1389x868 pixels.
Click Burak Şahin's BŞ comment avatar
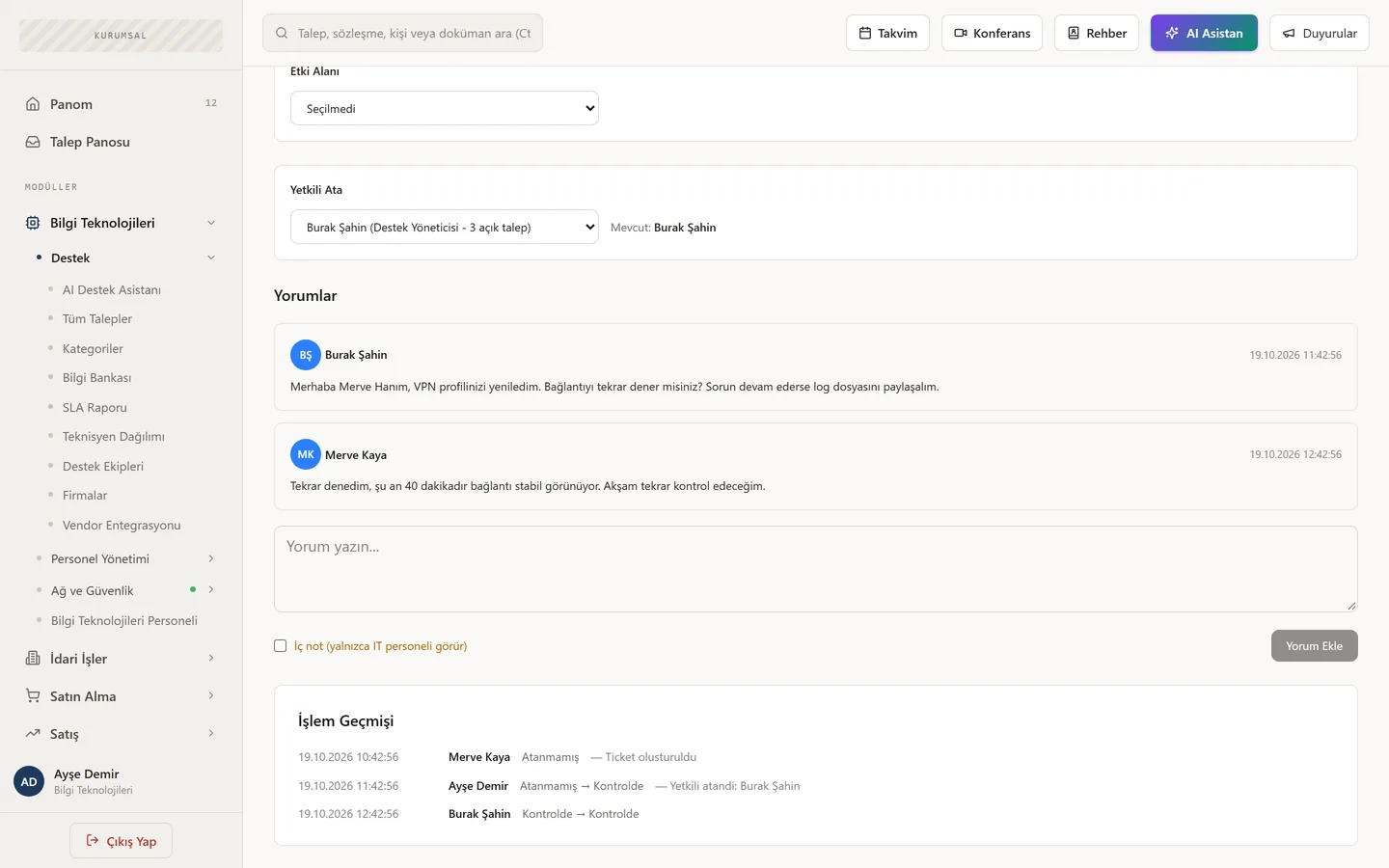click(x=306, y=355)
